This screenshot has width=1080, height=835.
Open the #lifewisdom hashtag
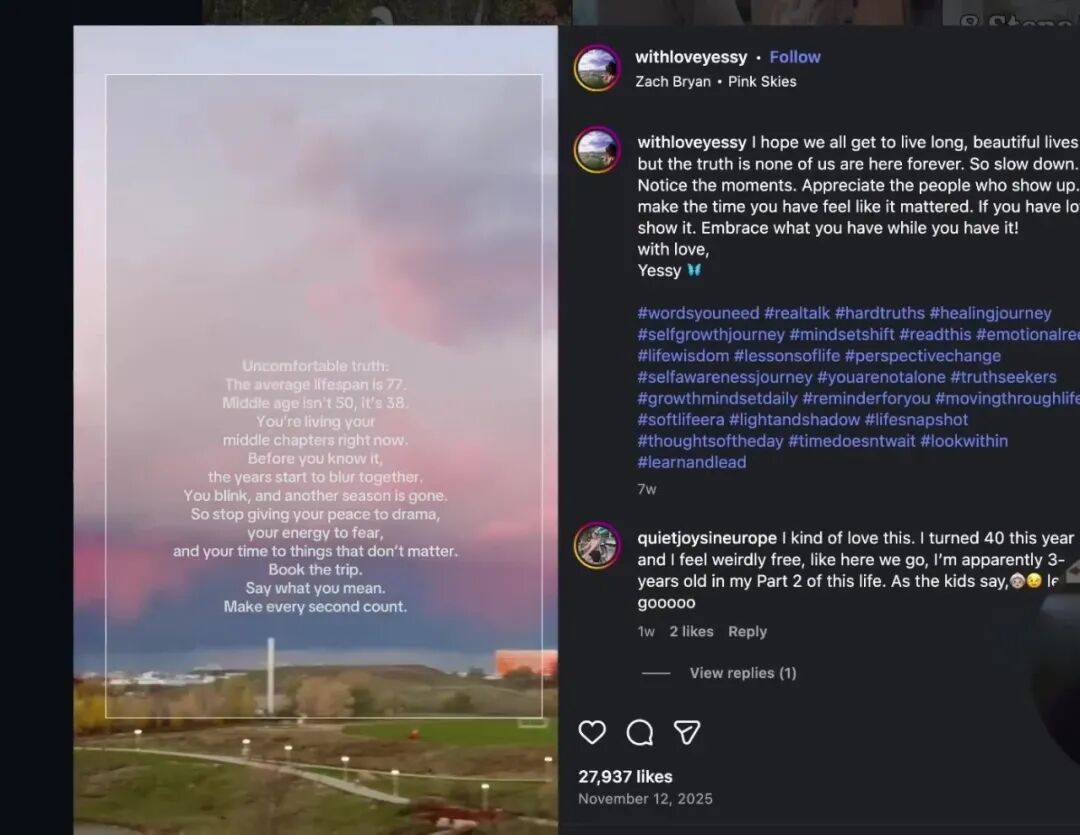(x=683, y=356)
